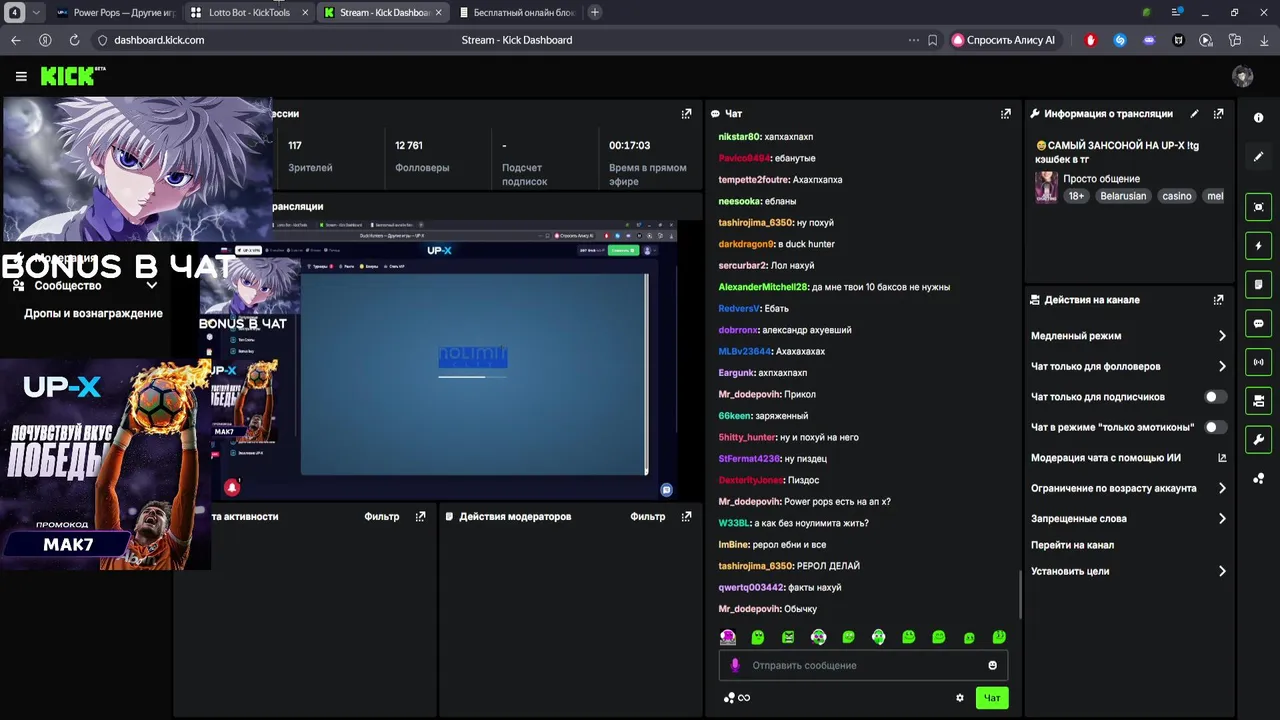Bookmark this page

point(932,40)
